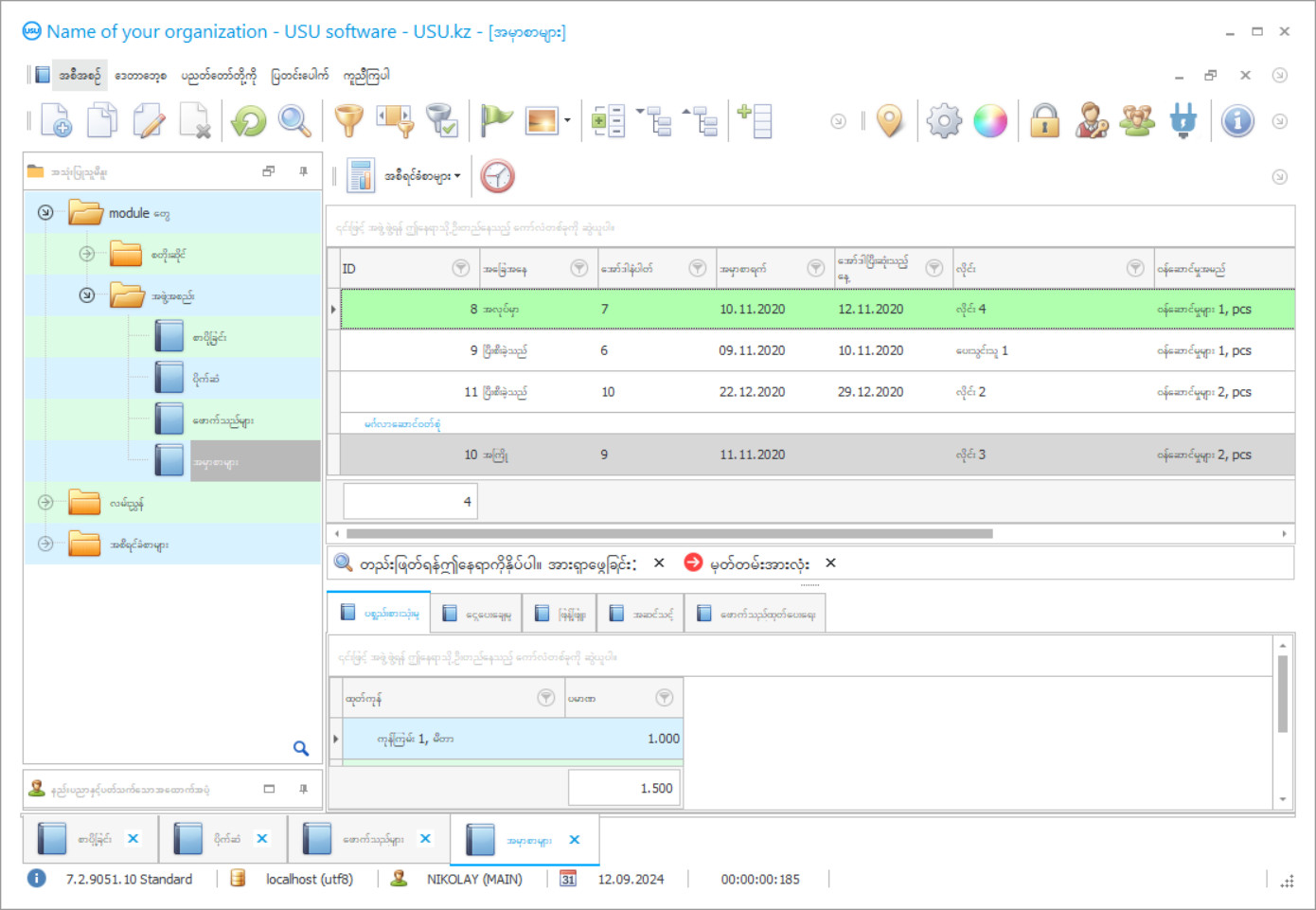The width and height of the screenshot is (1316, 910).
Task: Click the funnel with checkmark icon
Action: [x=442, y=120]
